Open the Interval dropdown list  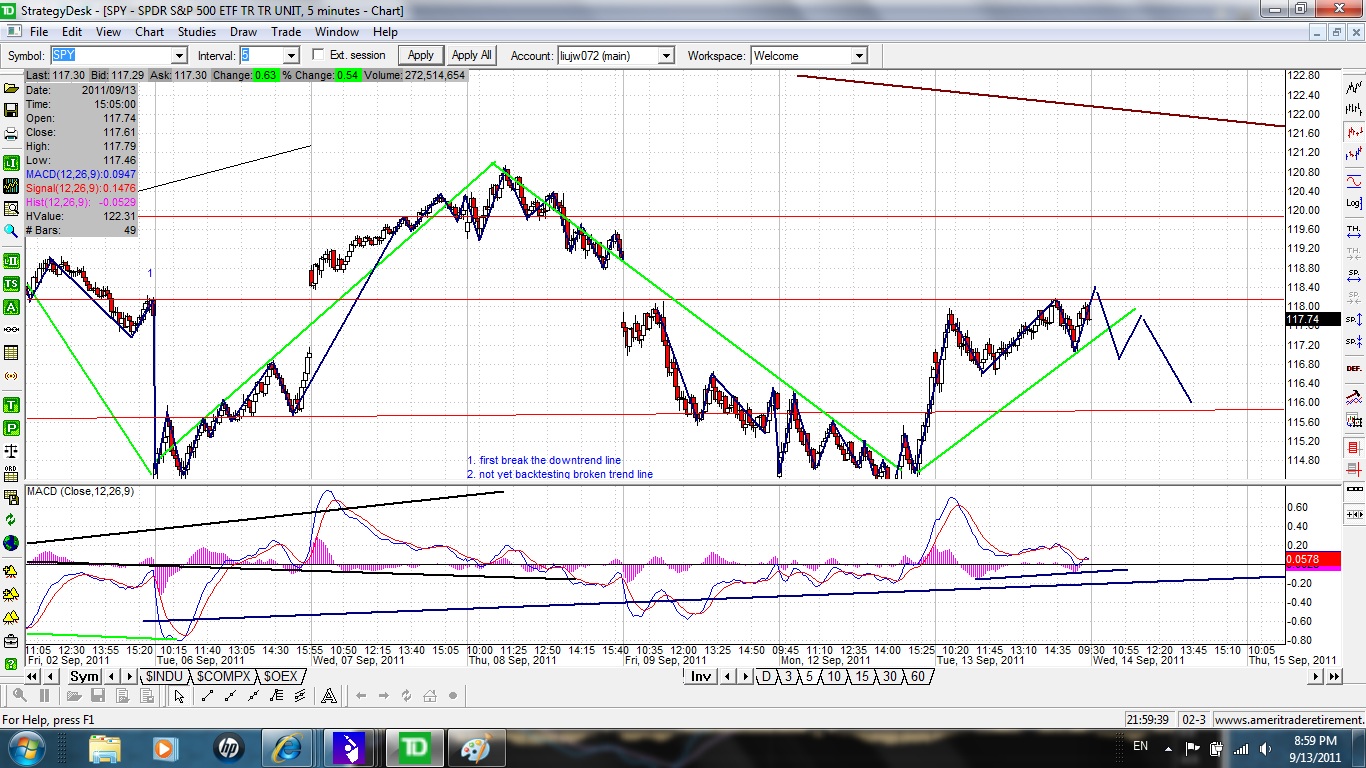291,56
